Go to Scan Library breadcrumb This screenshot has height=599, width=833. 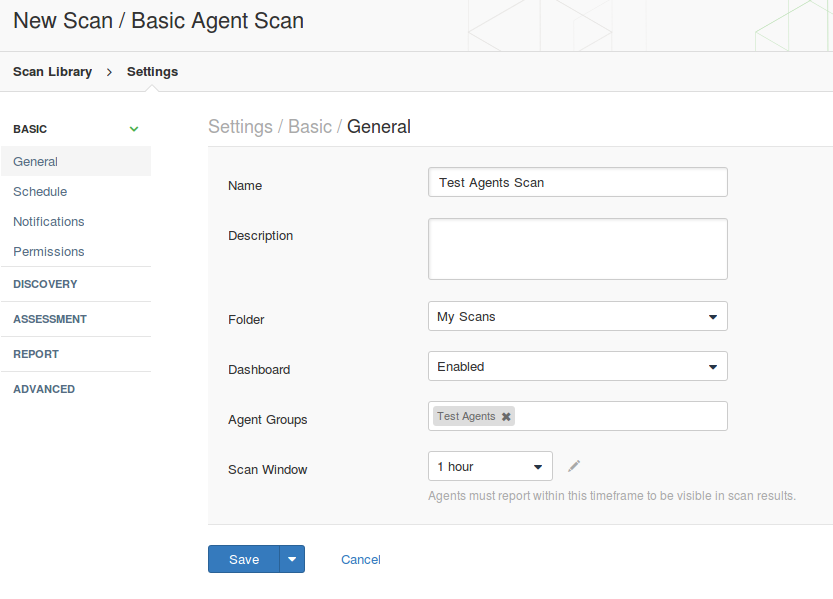(x=53, y=72)
